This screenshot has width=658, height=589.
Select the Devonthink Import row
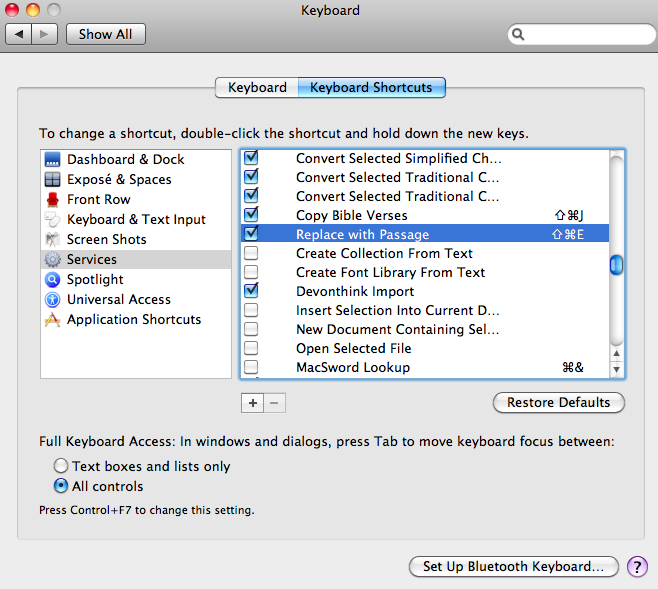(x=425, y=291)
